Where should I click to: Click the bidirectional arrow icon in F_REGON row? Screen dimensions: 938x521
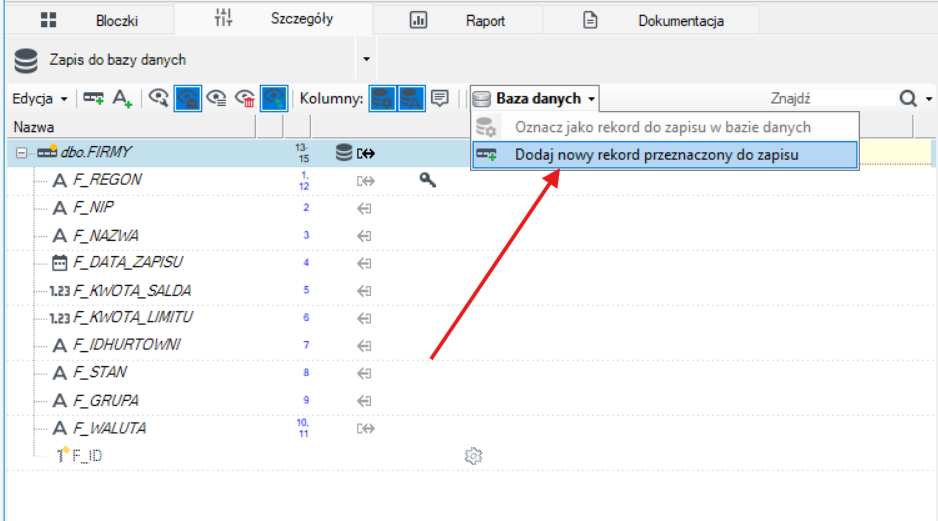366,181
